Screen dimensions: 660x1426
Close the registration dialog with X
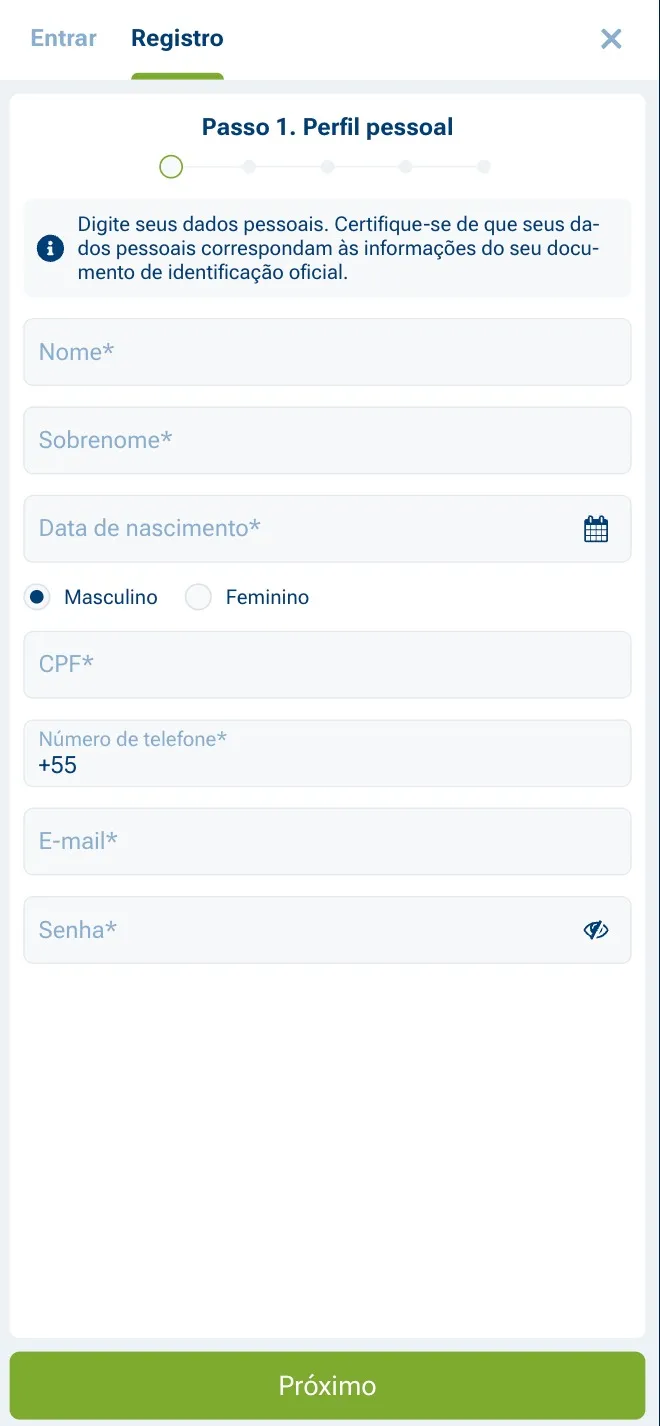(x=611, y=39)
